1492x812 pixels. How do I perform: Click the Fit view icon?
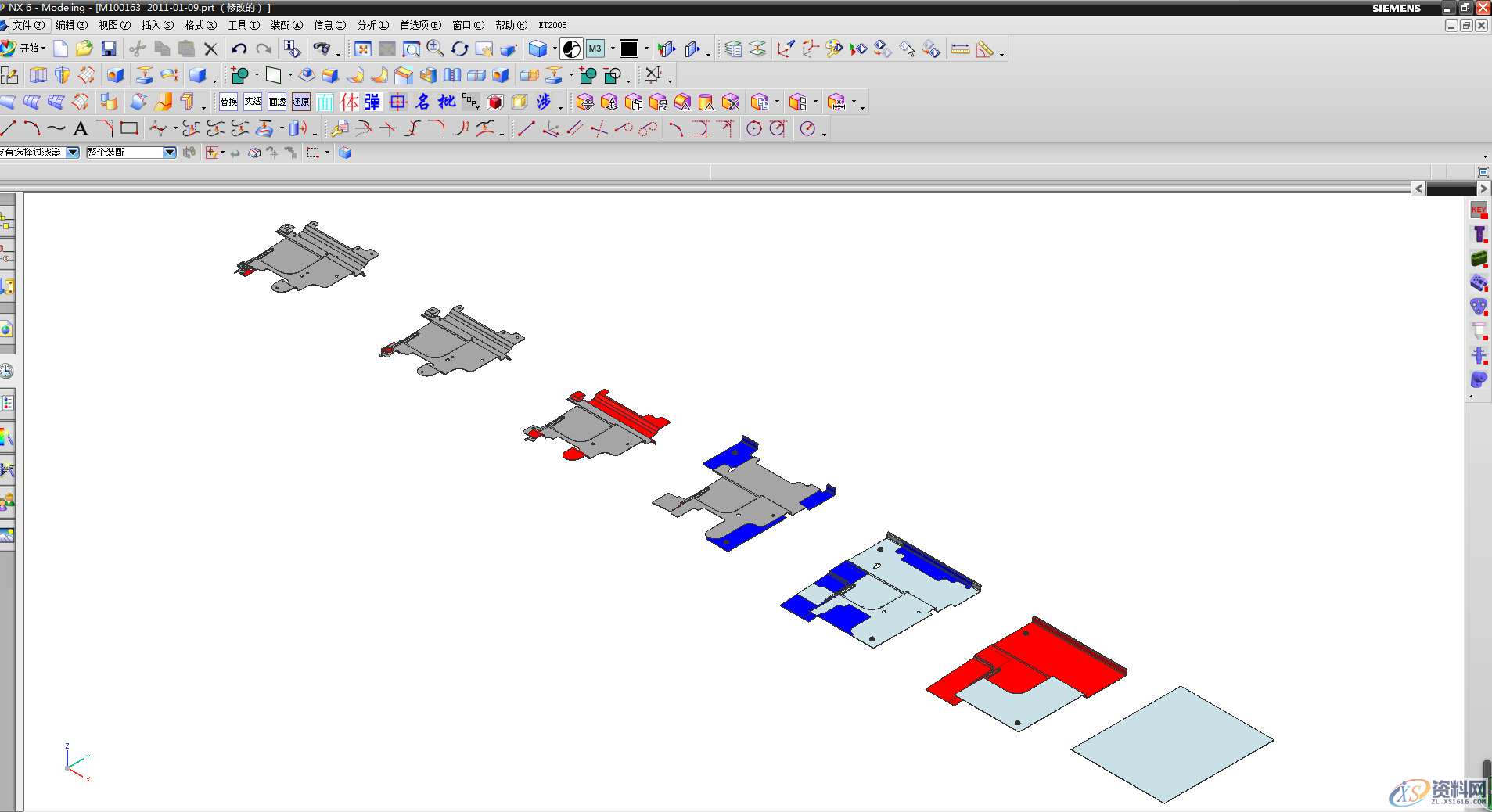tap(363, 49)
